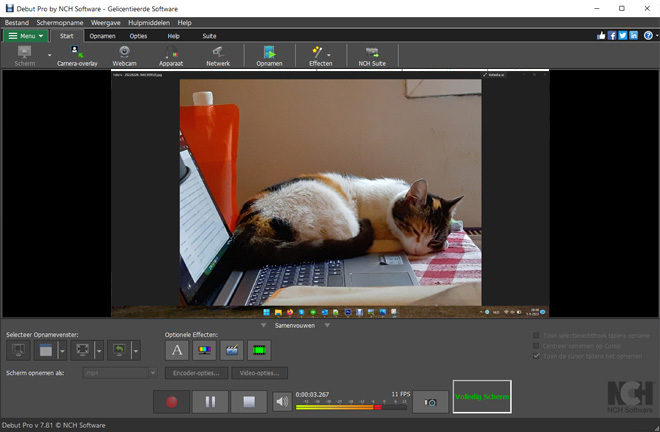
Task: Select the window capture icon
Action: coord(45,350)
